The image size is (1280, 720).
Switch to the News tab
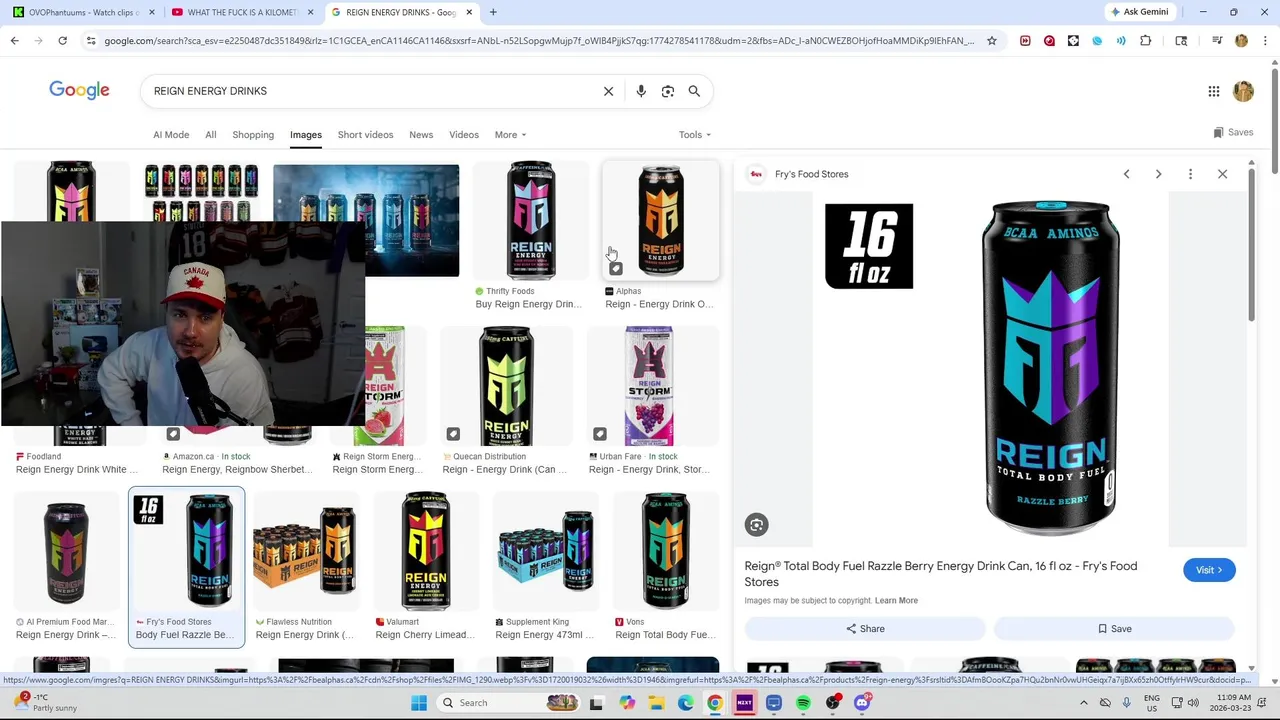(x=421, y=135)
